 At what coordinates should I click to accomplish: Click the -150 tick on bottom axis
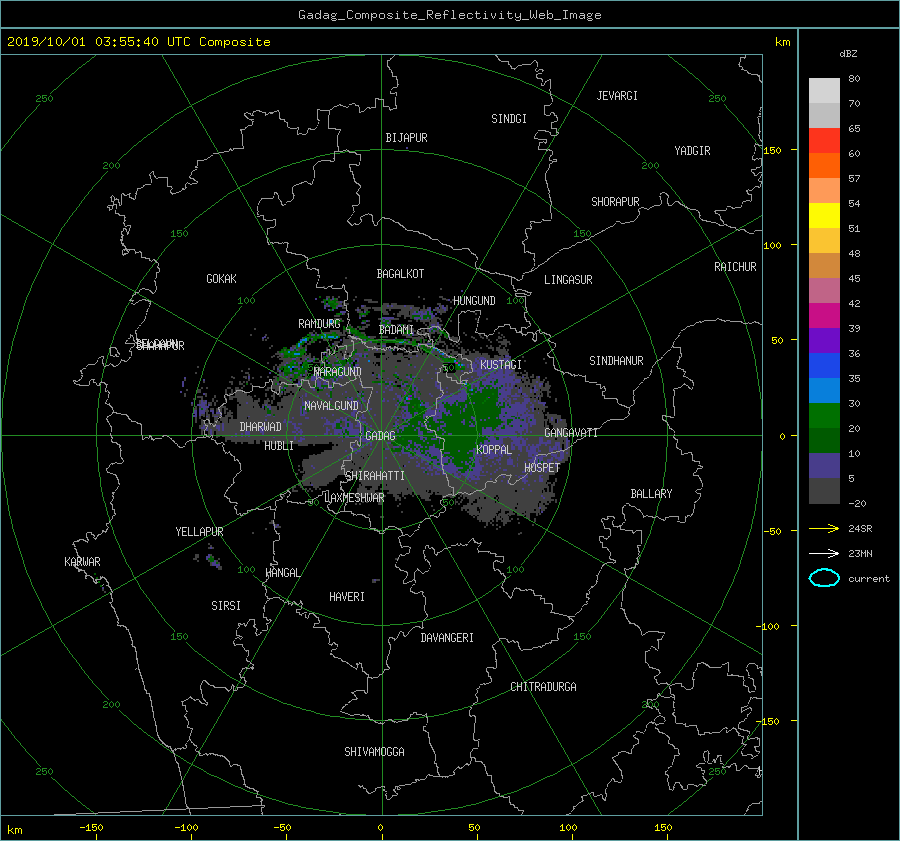coord(91,827)
